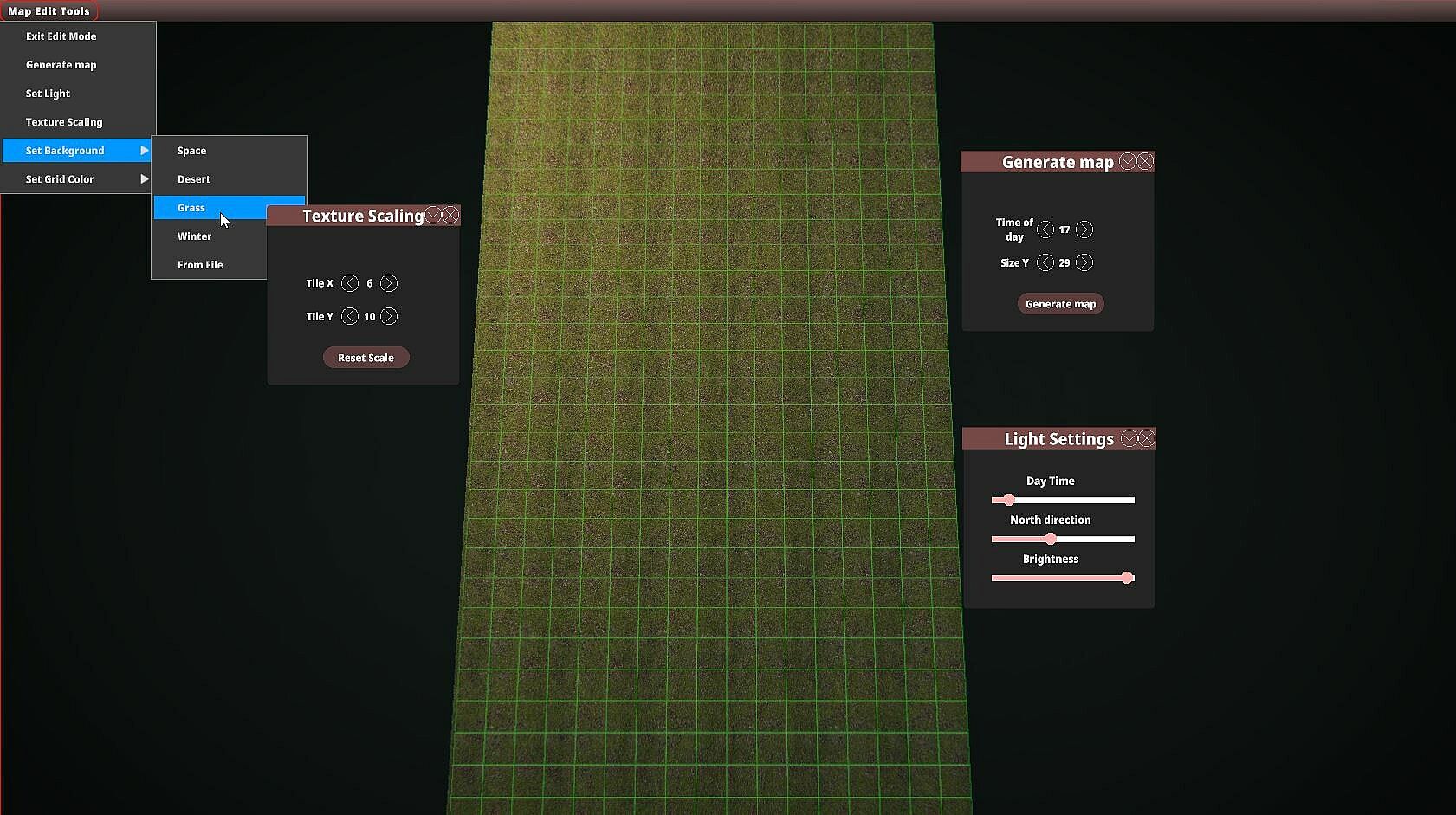Click the Texture Scaling panel title
The image size is (1456, 815).
click(x=363, y=216)
